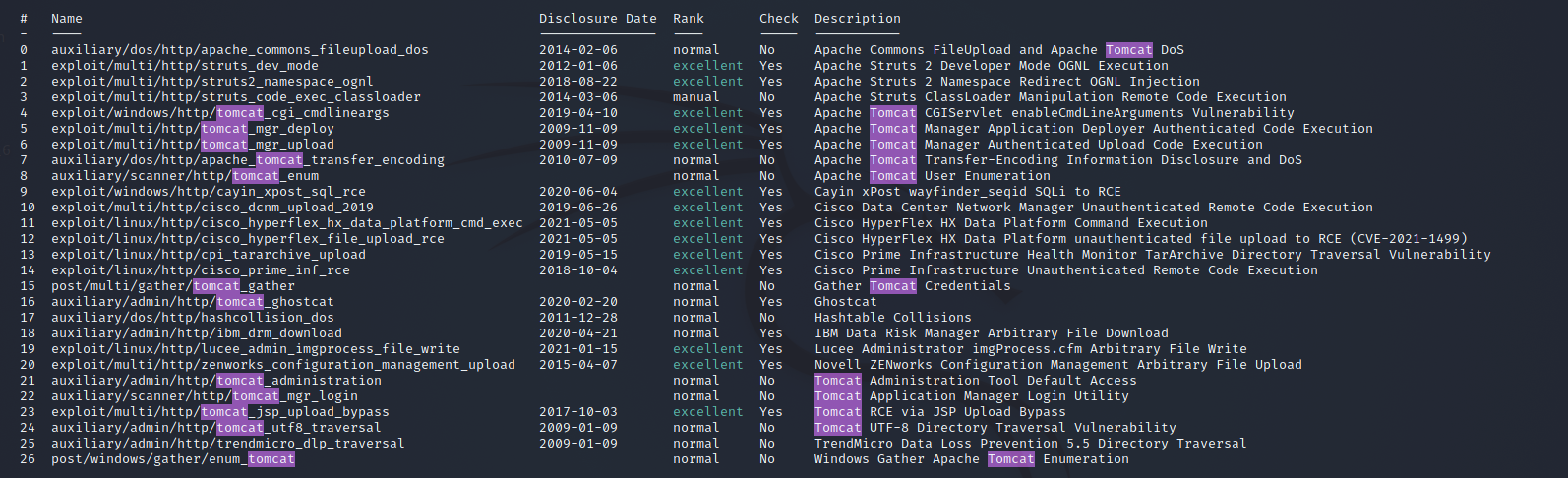
Task: Select module name 'auxiliary/dos/http/hashcollision_dos'
Action: tap(193, 318)
